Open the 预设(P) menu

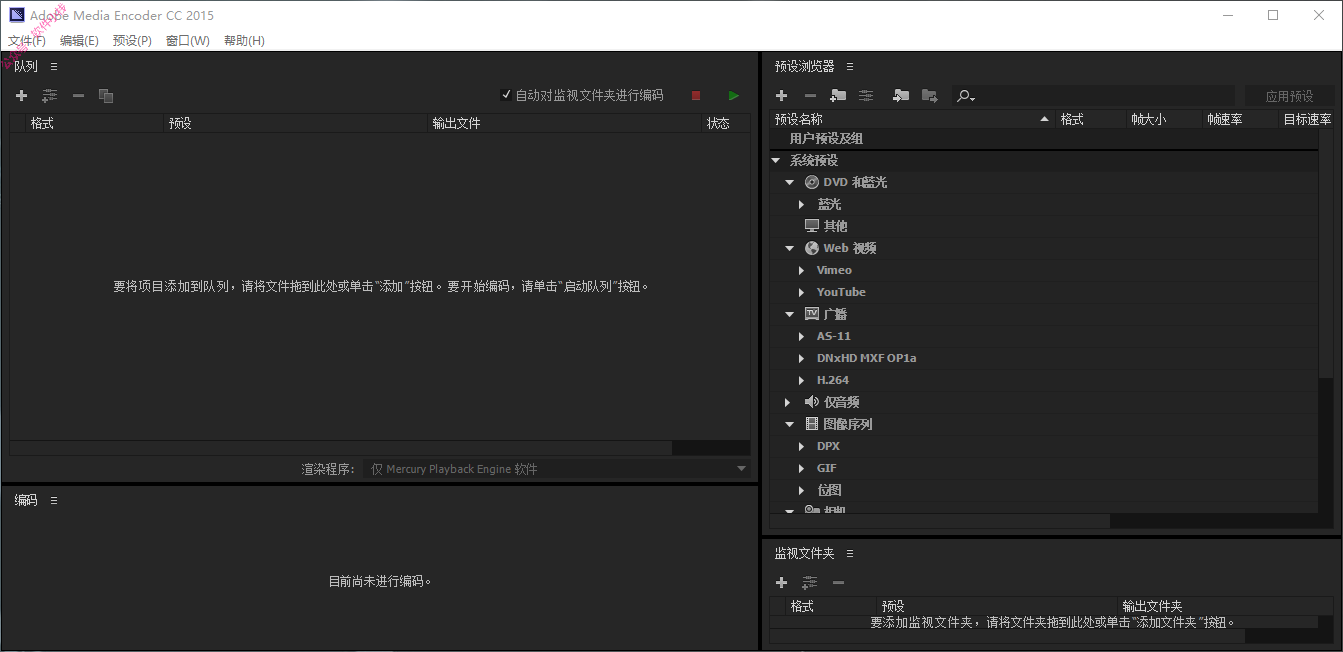click(x=132, y=41)
